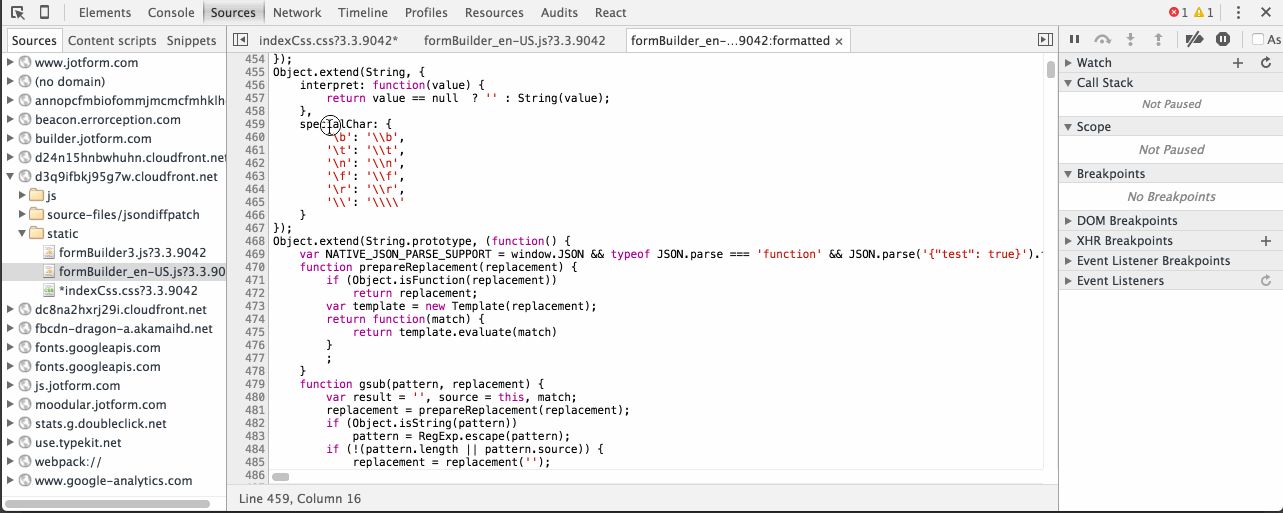Image resolution: width=1283 pixels, height=513 pixels.
Task: Expand the Event Listener Breakpoints section
Action: [1067, 261]
